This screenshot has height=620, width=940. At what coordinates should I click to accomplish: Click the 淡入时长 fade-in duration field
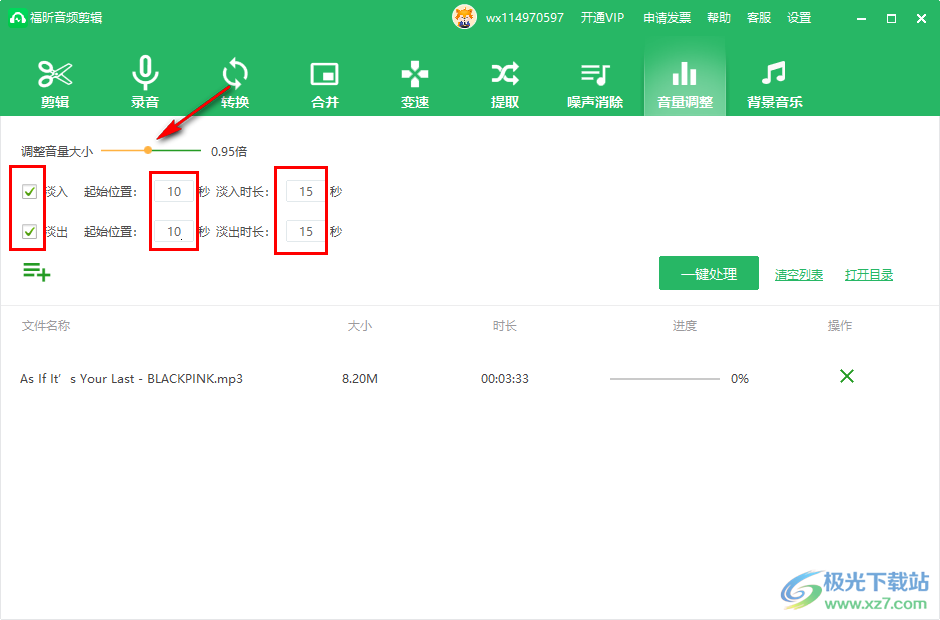(306, 191)
